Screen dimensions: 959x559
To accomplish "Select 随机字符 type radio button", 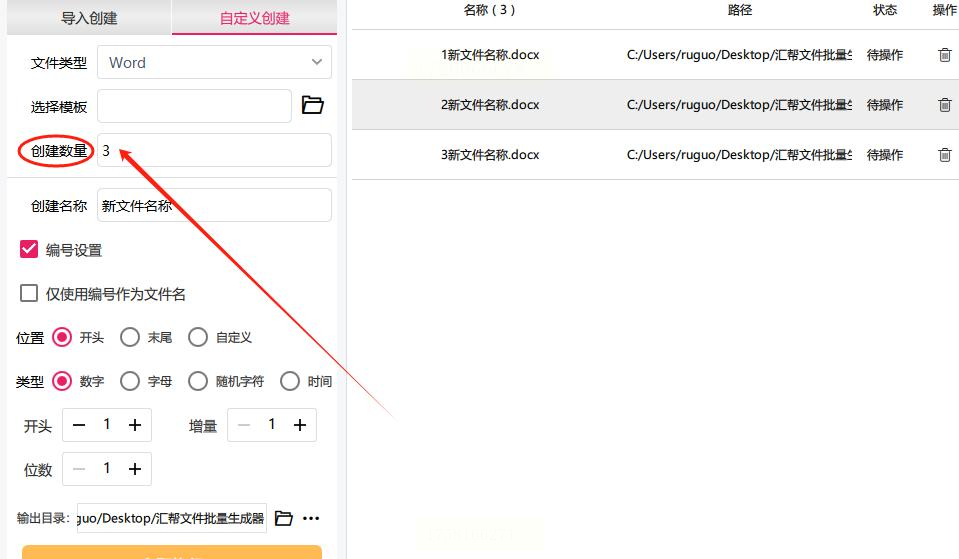I will 198,381.
